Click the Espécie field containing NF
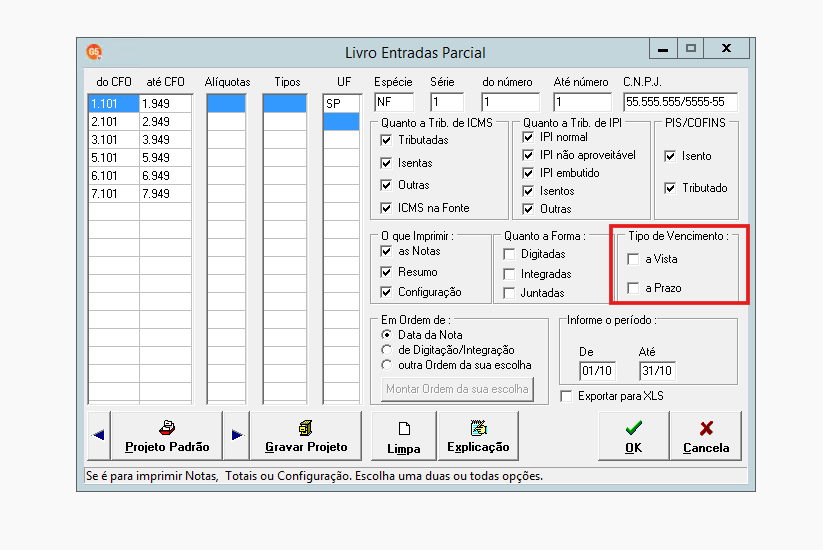 394,102
